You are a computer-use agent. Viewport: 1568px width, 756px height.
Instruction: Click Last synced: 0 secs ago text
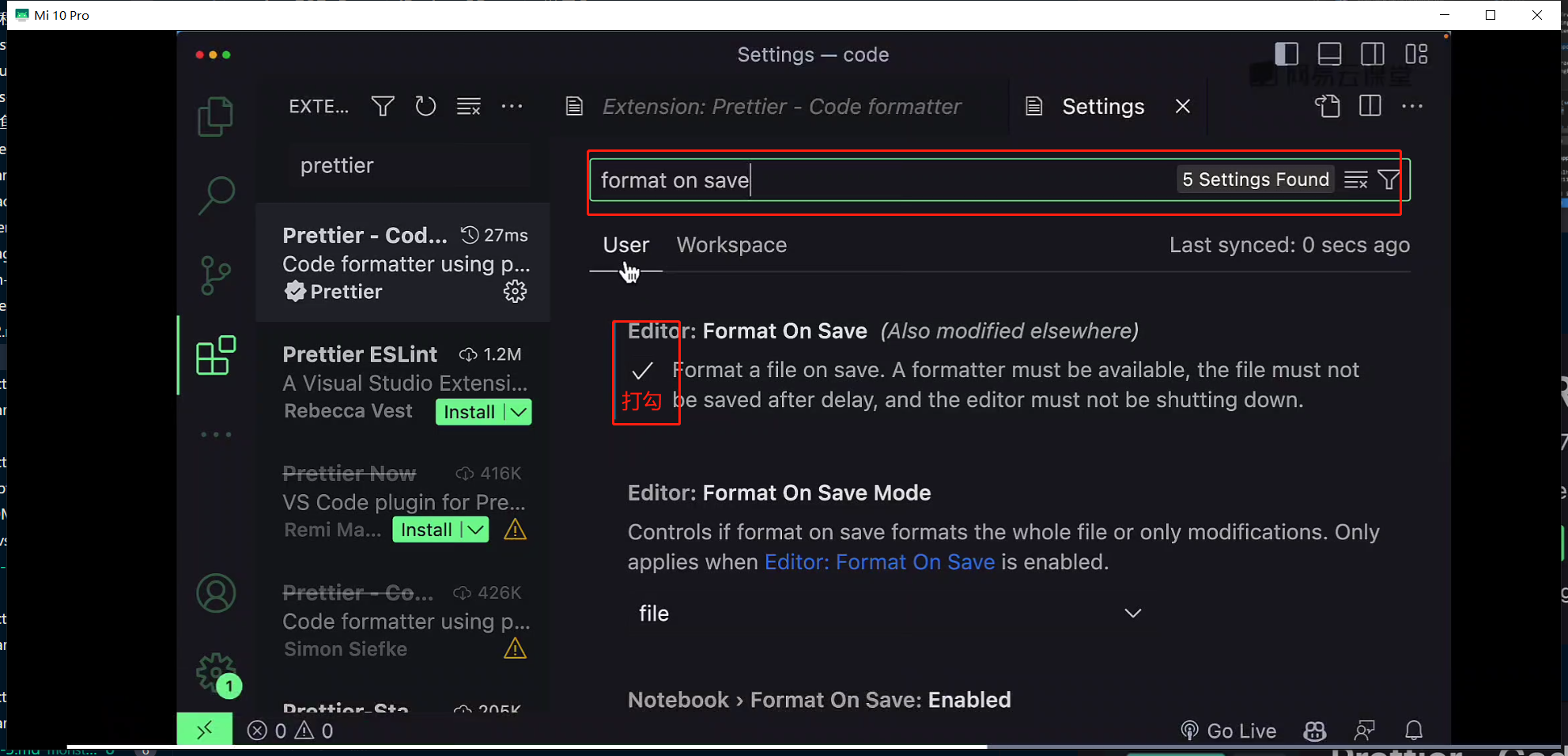(x=1290, y=245)
